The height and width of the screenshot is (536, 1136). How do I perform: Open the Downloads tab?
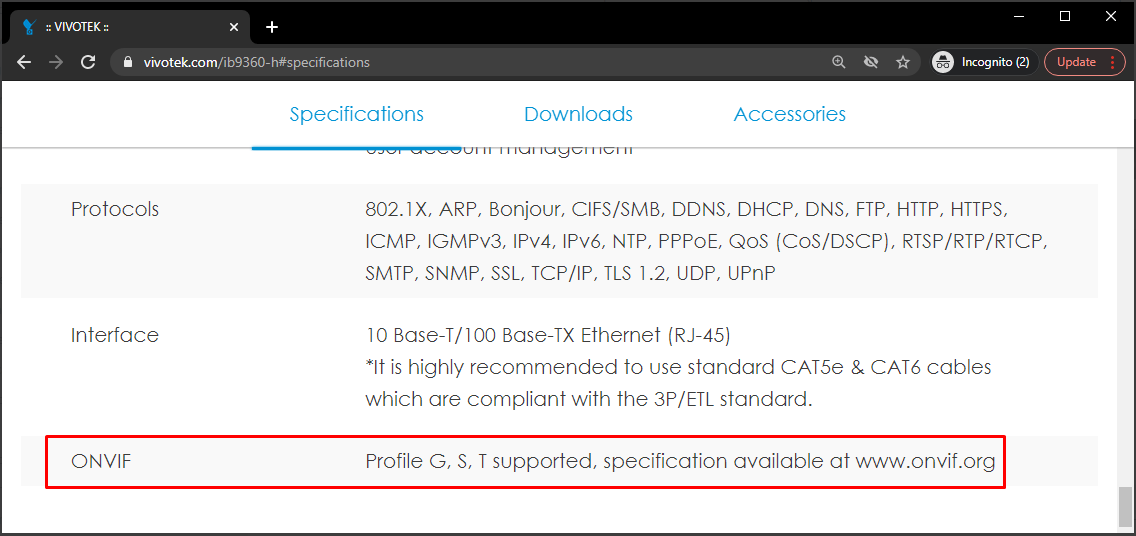pyautogui.click(x=578, y=114)
